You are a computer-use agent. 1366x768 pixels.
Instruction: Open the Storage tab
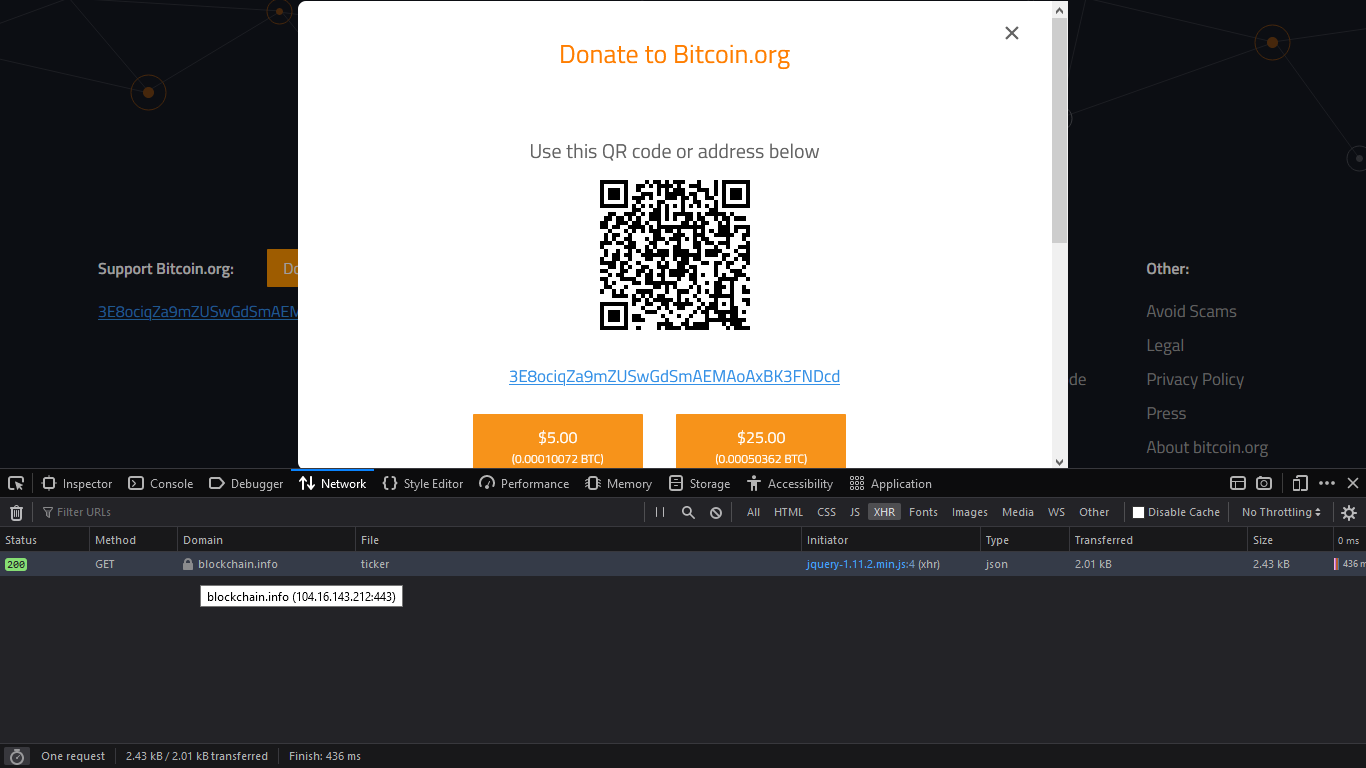[699, 483]
